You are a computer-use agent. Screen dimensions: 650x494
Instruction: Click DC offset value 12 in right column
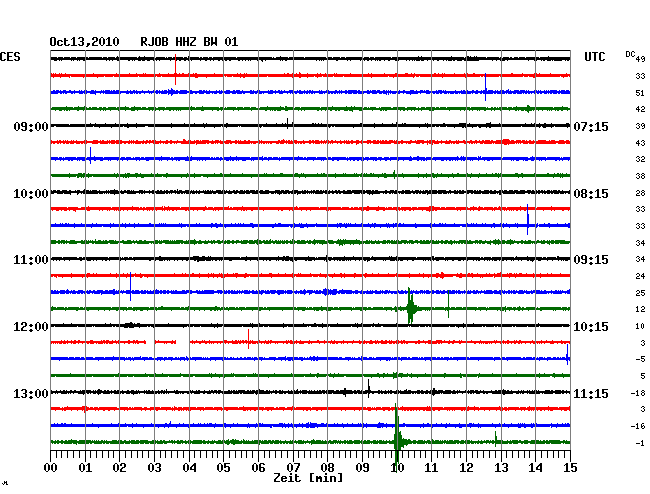(640, 309)
